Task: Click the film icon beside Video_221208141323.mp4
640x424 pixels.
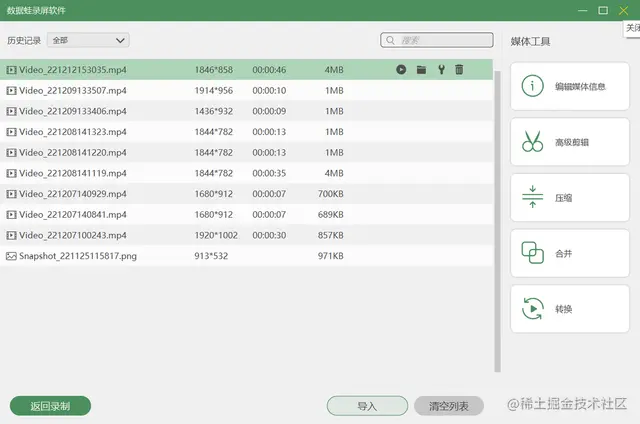Action: (x=11, y=132)
